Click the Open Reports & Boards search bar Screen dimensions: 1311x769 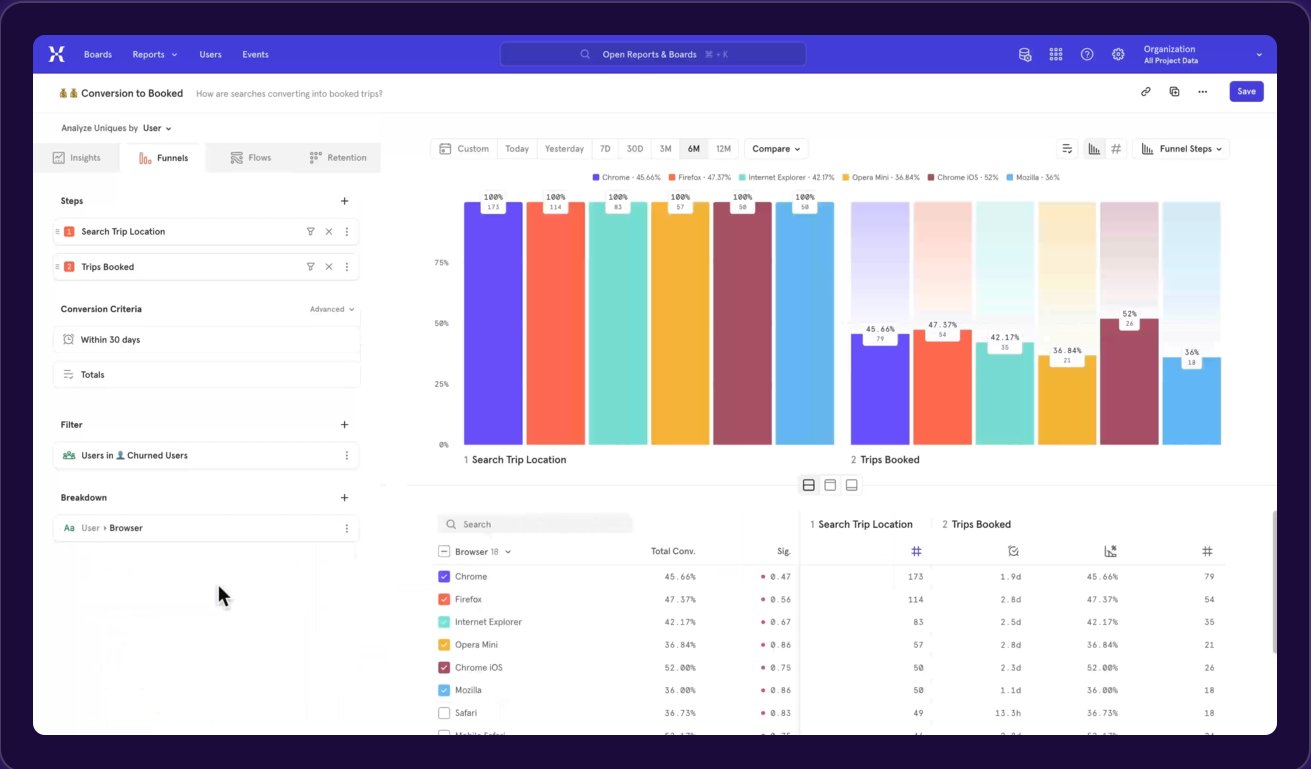[653, 54]
